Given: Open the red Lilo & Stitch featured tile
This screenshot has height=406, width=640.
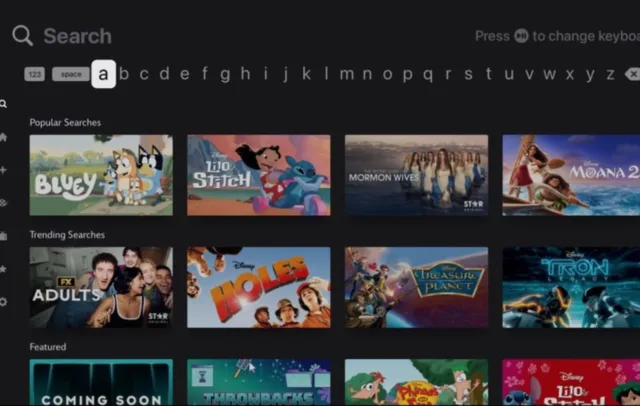Looking at the screenshot, I should click(x=571, y=382).
